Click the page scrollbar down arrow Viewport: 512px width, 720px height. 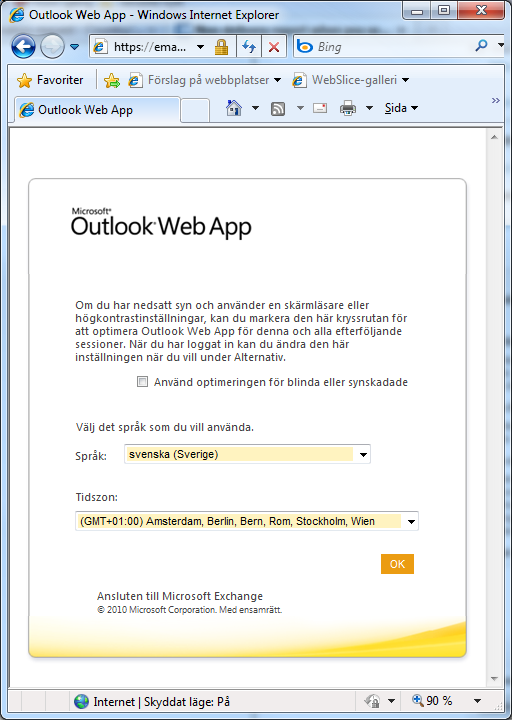pos(494,679)
